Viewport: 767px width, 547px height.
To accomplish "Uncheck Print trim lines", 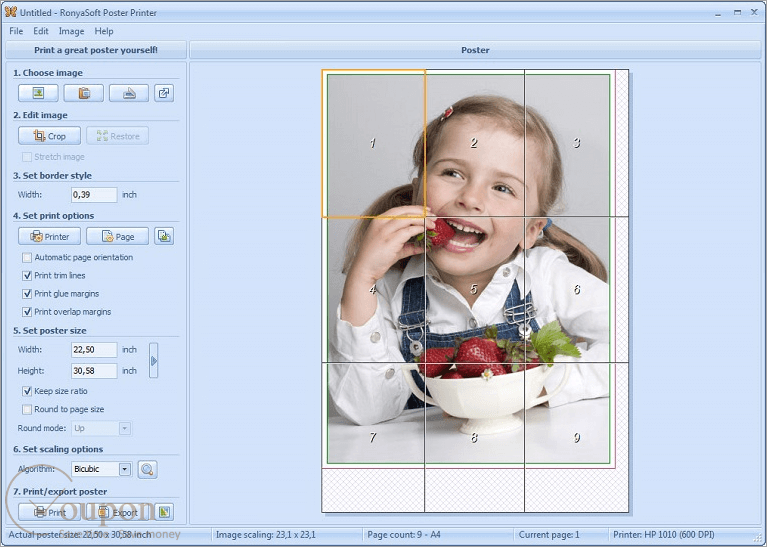I will pos(27,275).
